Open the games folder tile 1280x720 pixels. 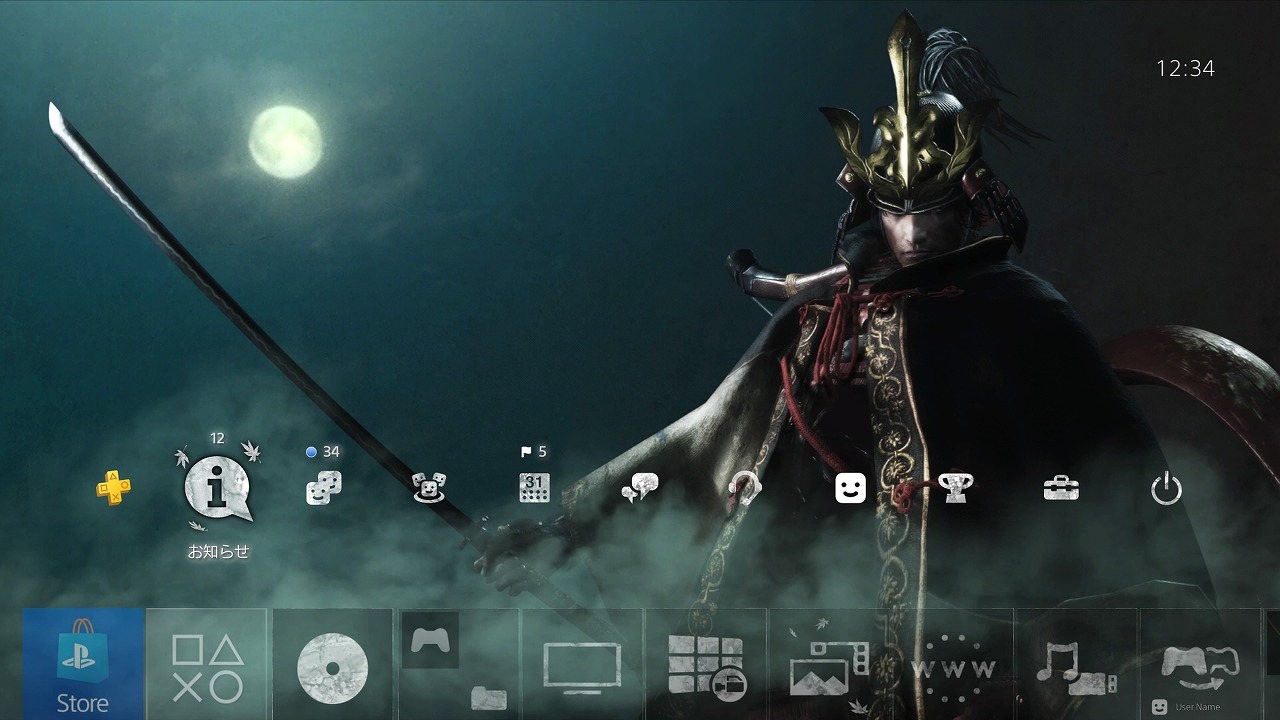tap(458, 666)
